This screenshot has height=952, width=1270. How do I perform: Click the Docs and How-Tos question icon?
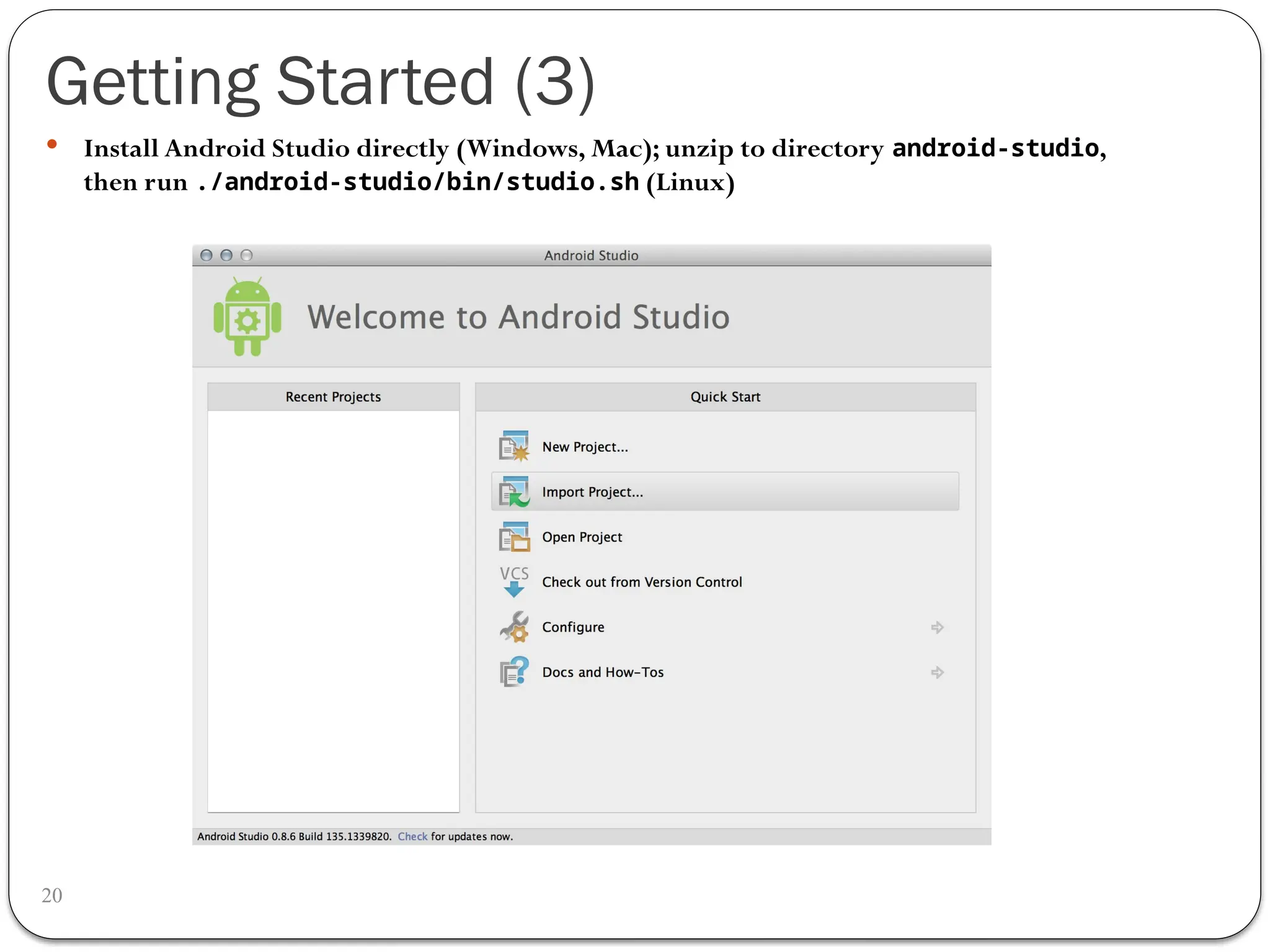[514, 672]
